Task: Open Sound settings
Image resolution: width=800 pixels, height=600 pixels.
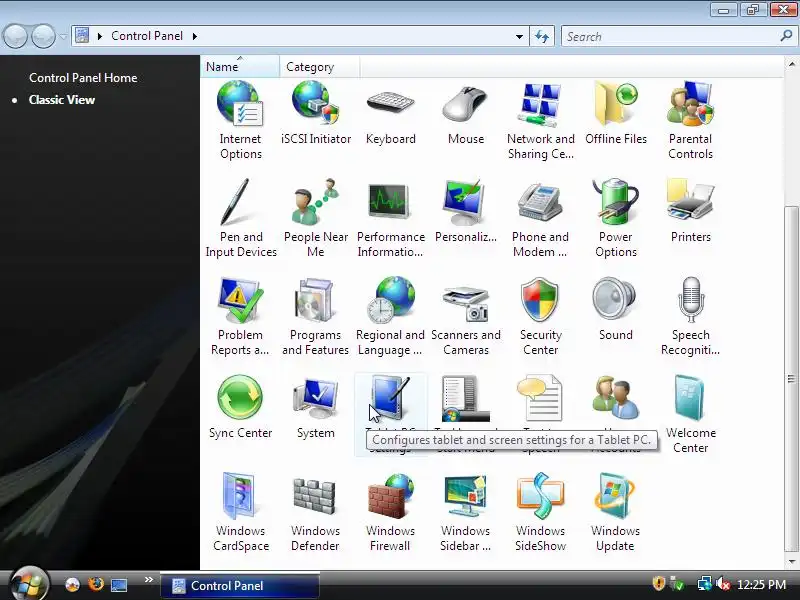Action: 616,309
